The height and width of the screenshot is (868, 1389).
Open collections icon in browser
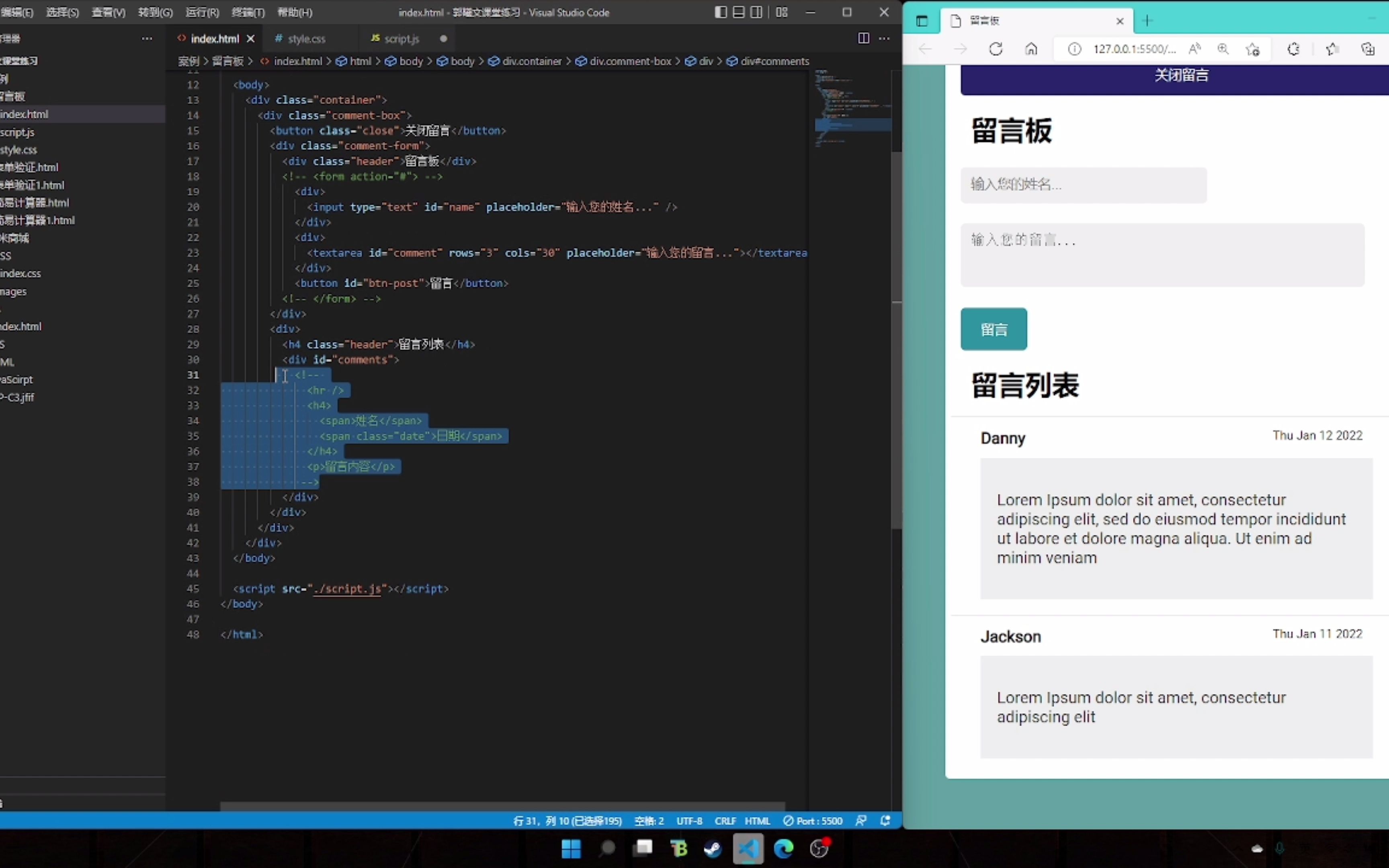(x=1368, y=49)
